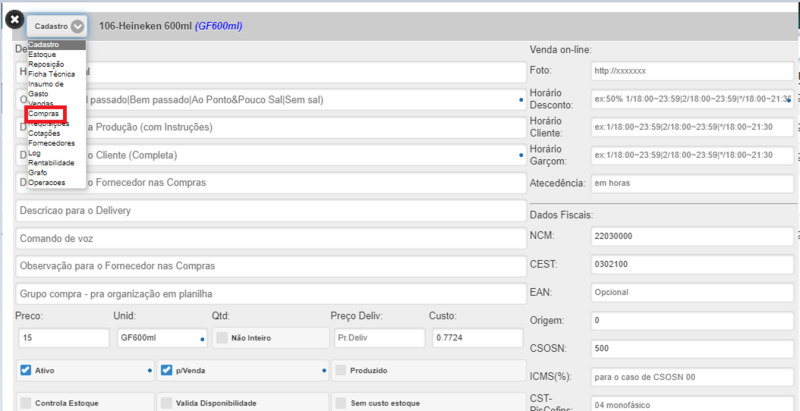Enable Sem custo estoque checkbox
This screenshot has width=800, height=411.
coord(341,403)
